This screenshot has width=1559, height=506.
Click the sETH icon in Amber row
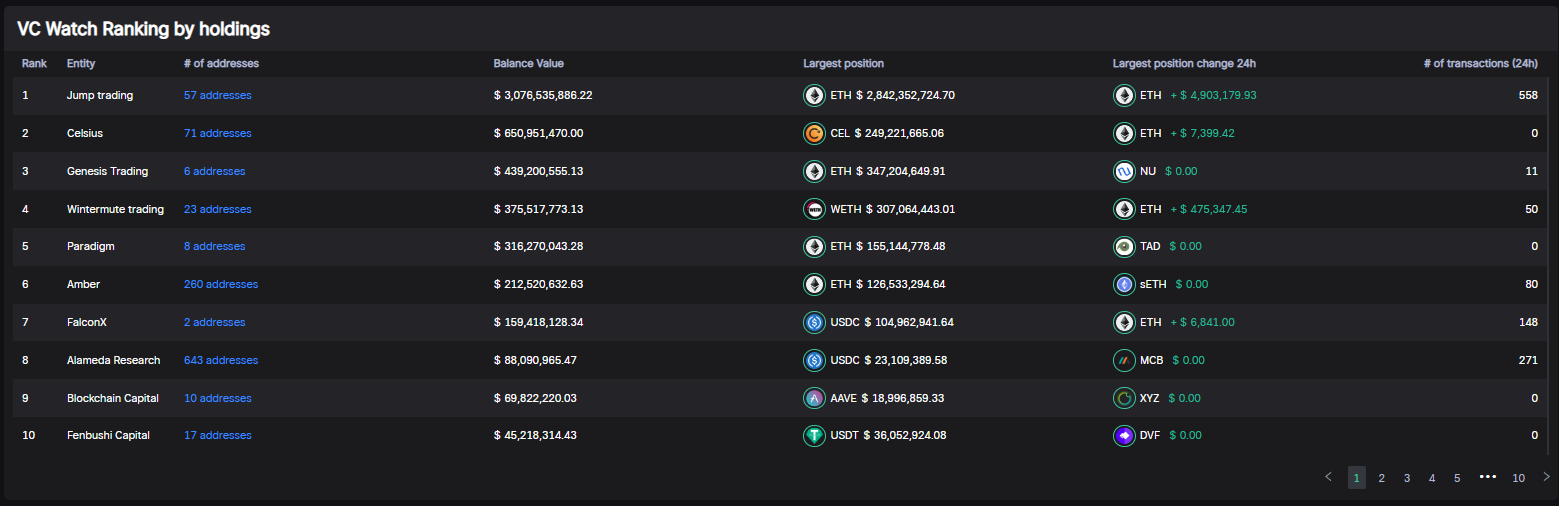(1124, 284)
